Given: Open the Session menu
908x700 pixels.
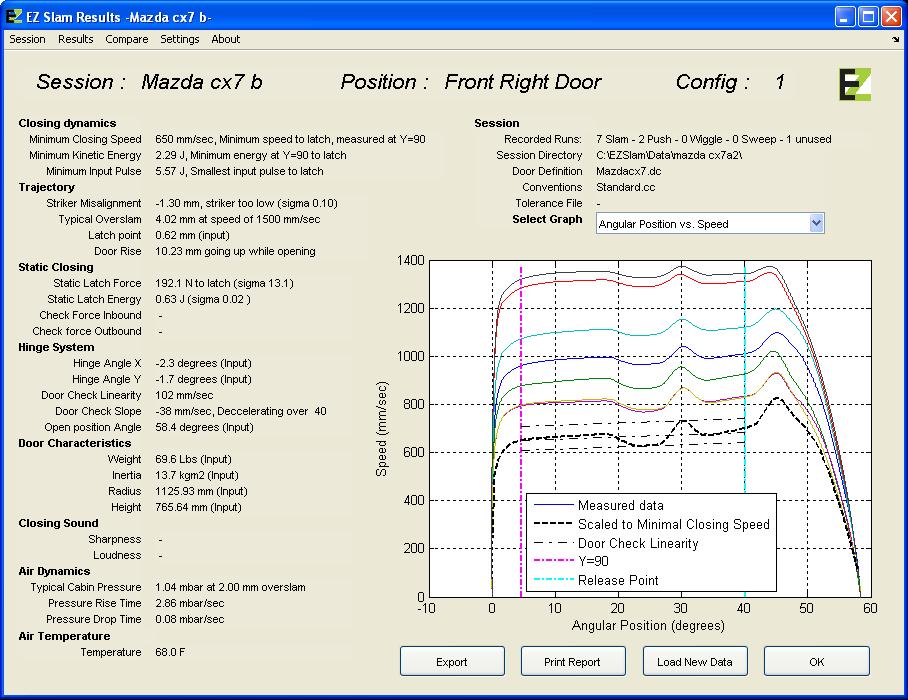Looking at the screenshot, I should pos(27,39).
